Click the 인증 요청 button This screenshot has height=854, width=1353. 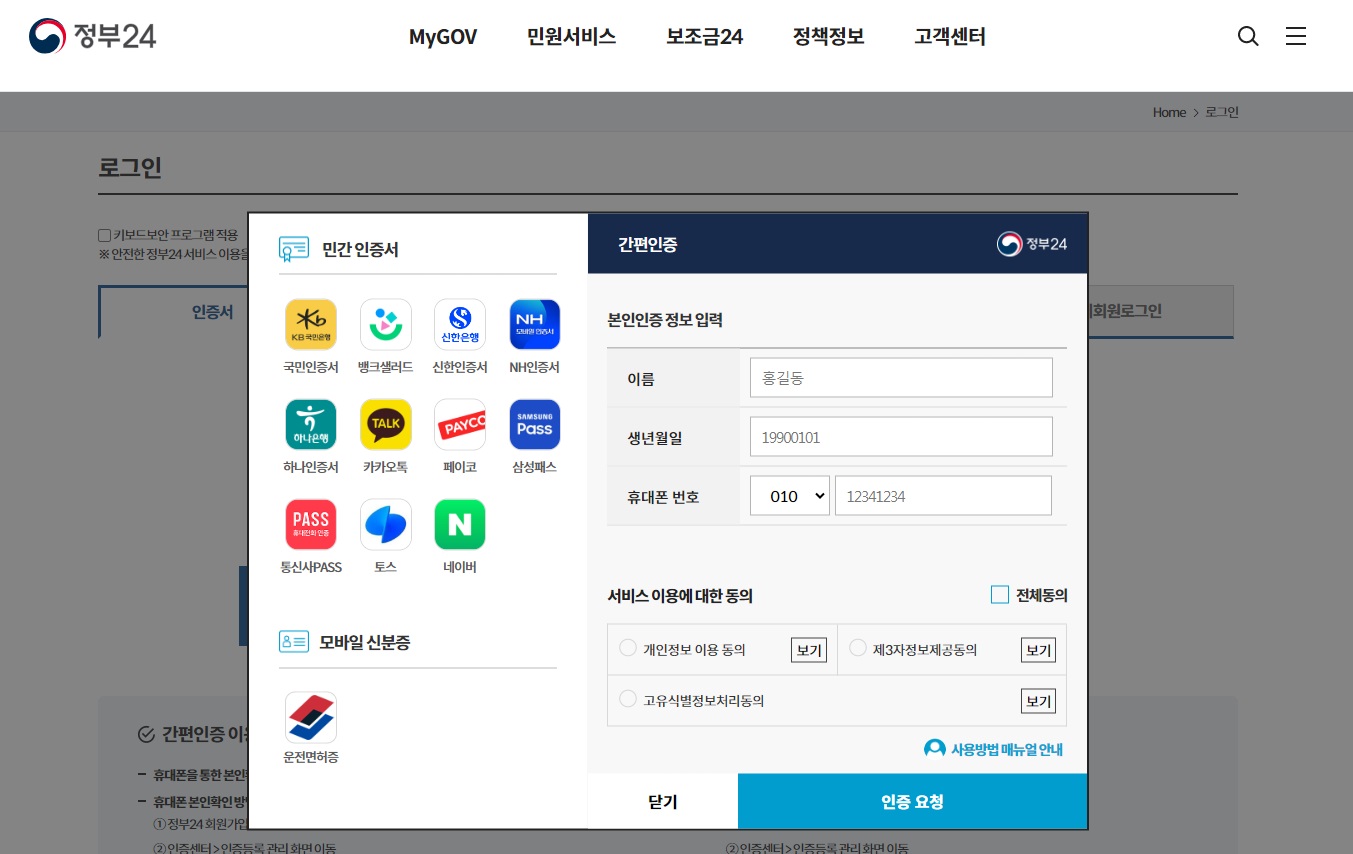912,802
